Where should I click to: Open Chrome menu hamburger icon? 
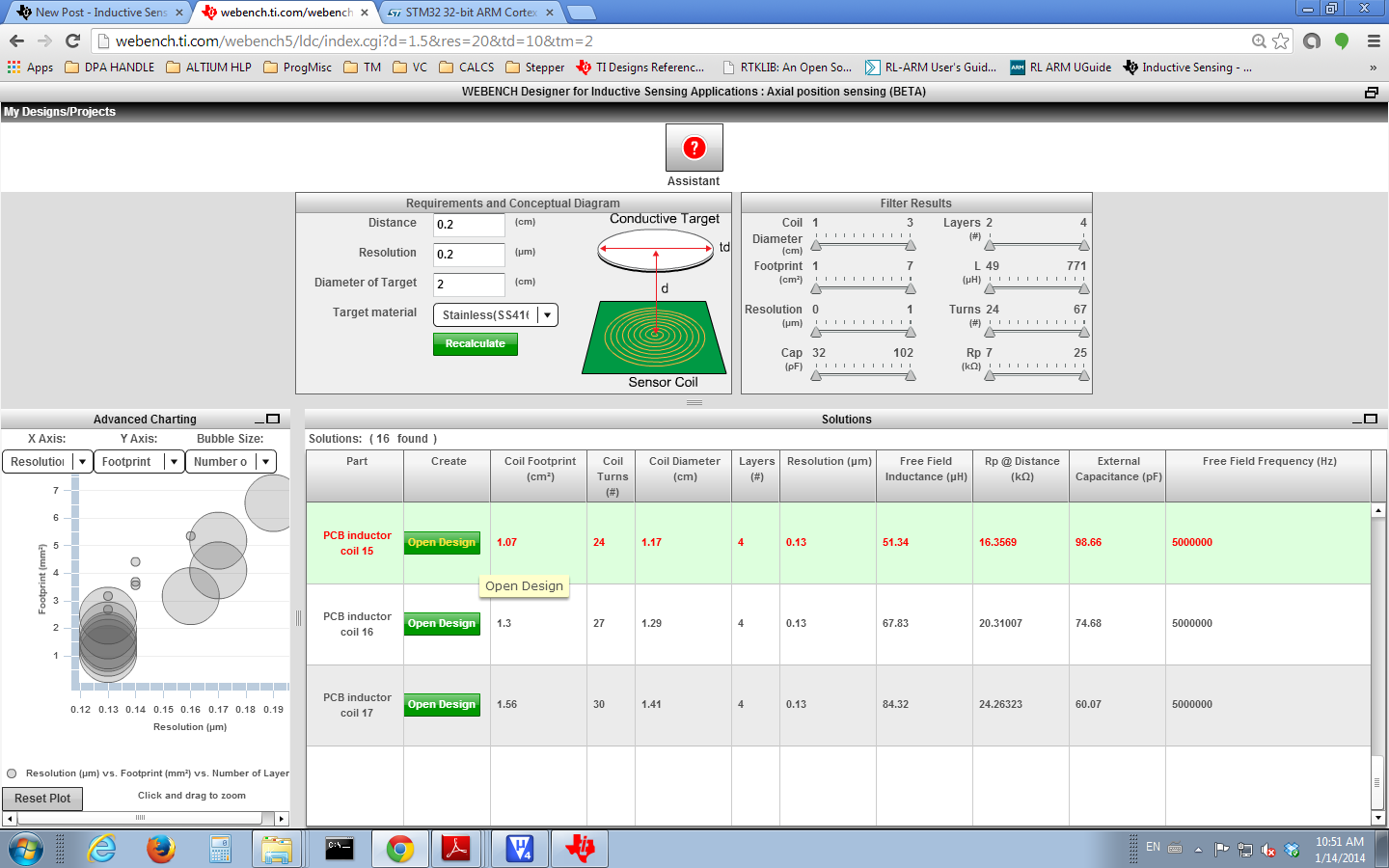(x=1374, y=41)
